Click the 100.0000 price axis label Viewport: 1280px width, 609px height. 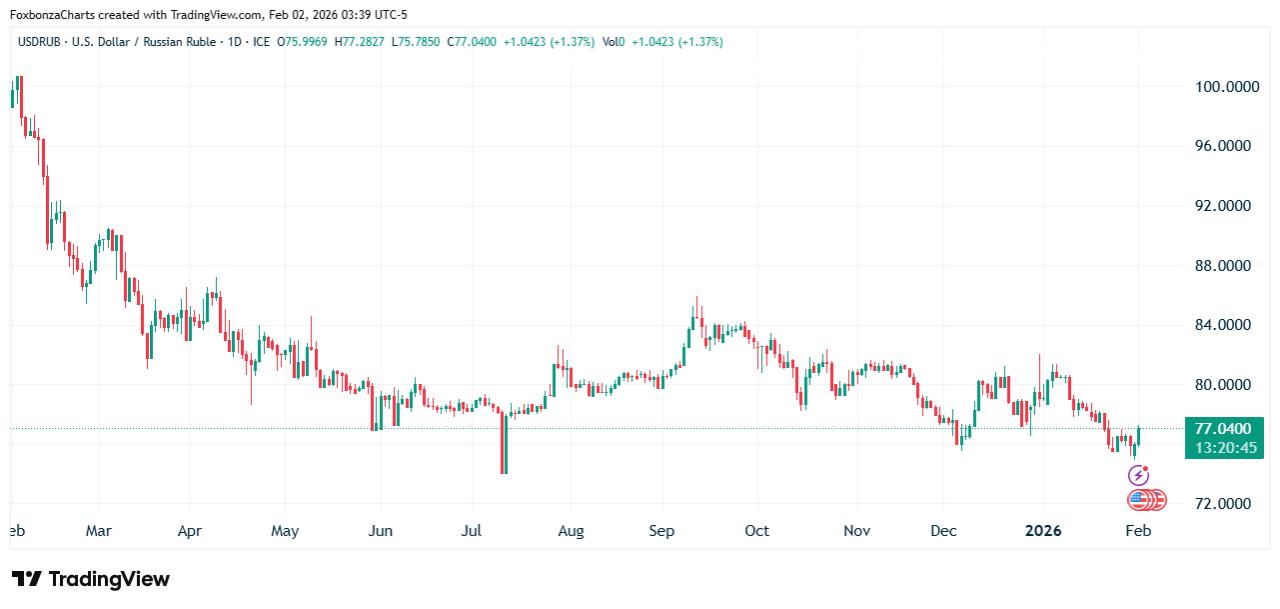(x=1227, y=87)
